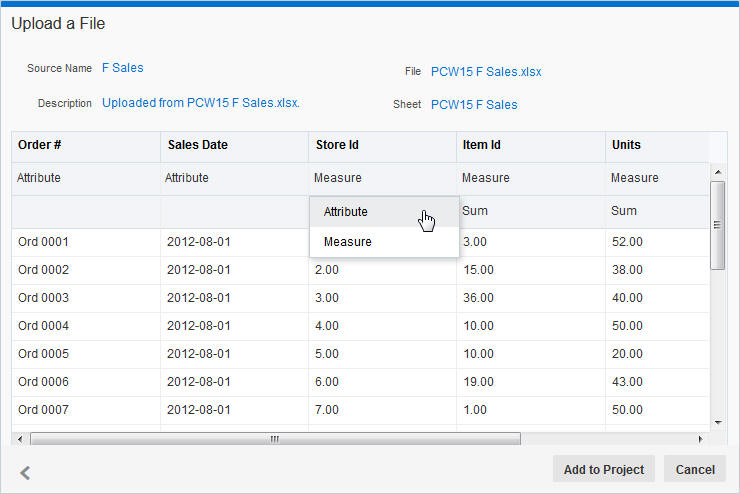Image resolution: width=740 pixels, height=494 pixels.
Task: Open the Item Id Sum aggregation dropdown
Action: pos(530,211)
